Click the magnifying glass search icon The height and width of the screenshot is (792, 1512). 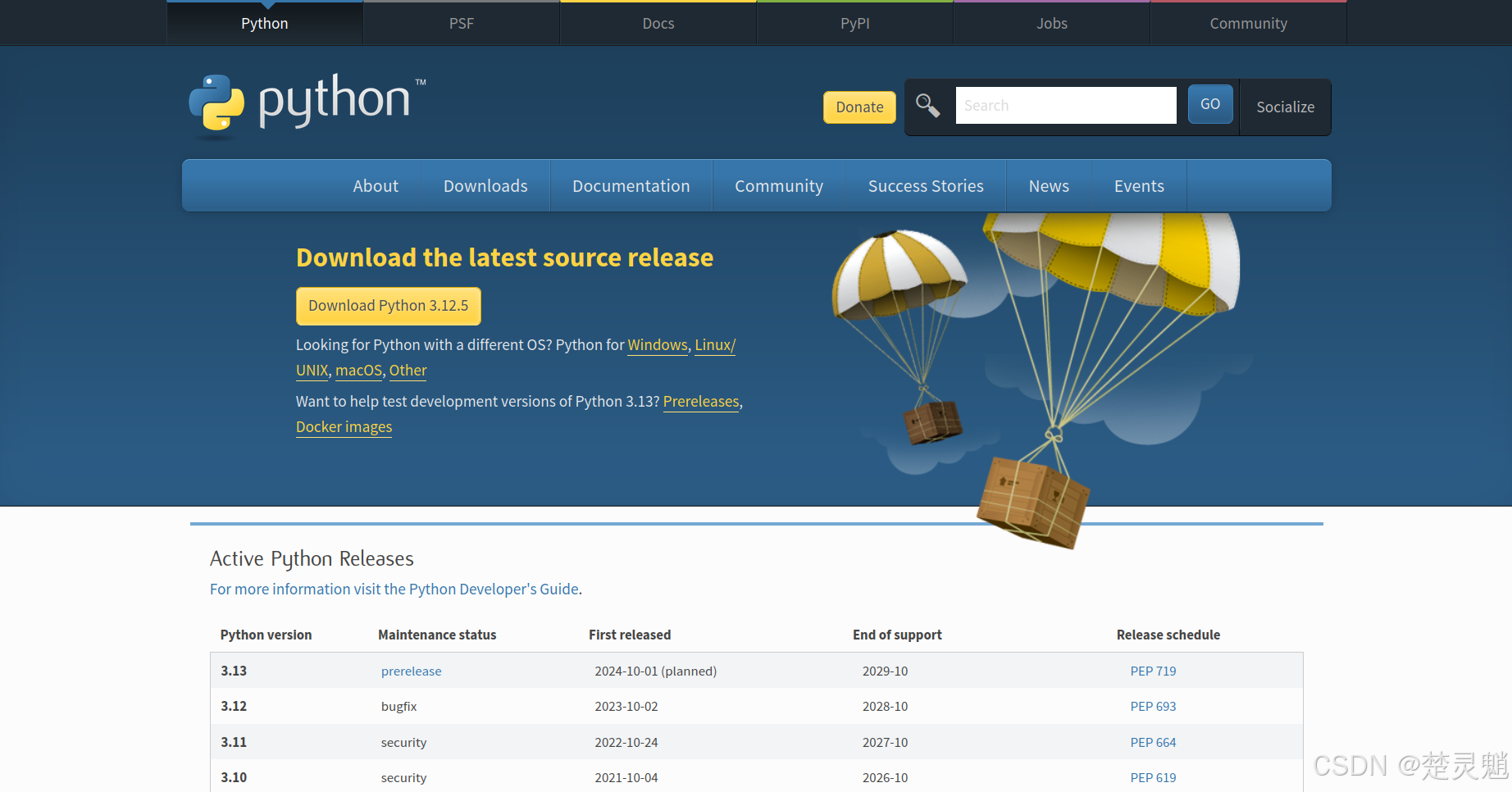tap(927, 106)
